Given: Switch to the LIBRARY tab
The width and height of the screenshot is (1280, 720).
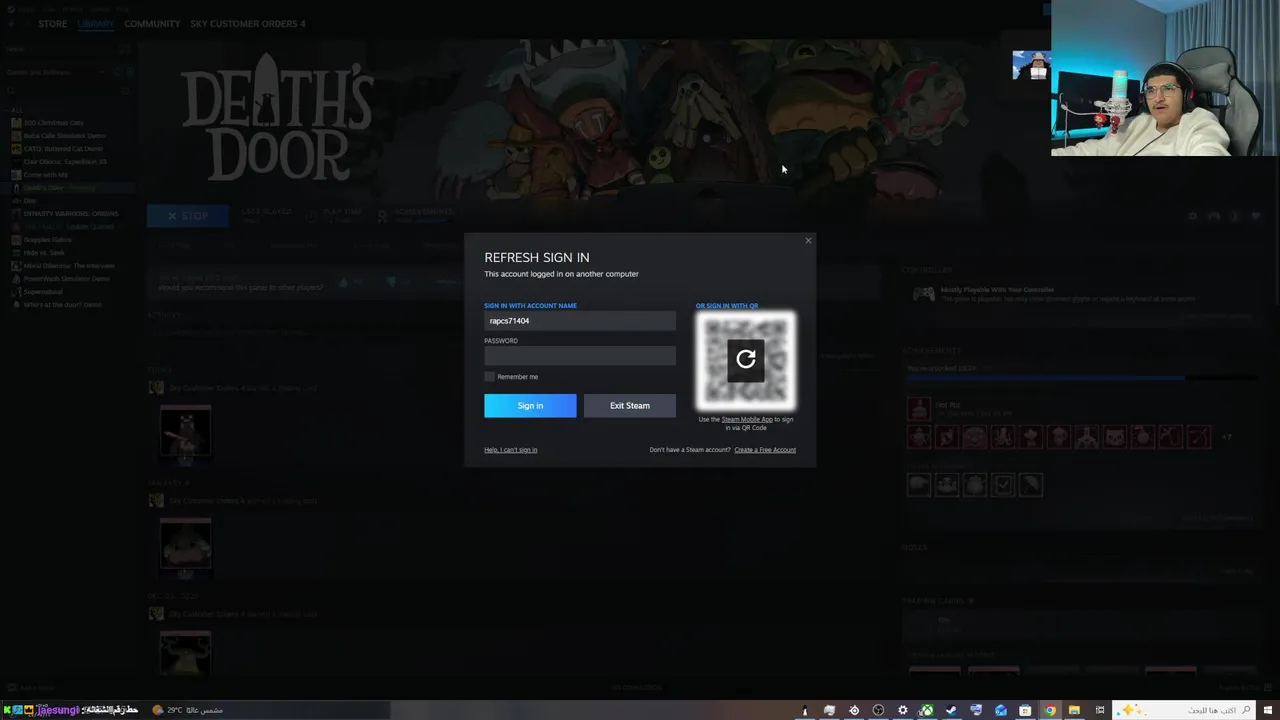Looking at the screenshot, I should click(x=96, y=23).
